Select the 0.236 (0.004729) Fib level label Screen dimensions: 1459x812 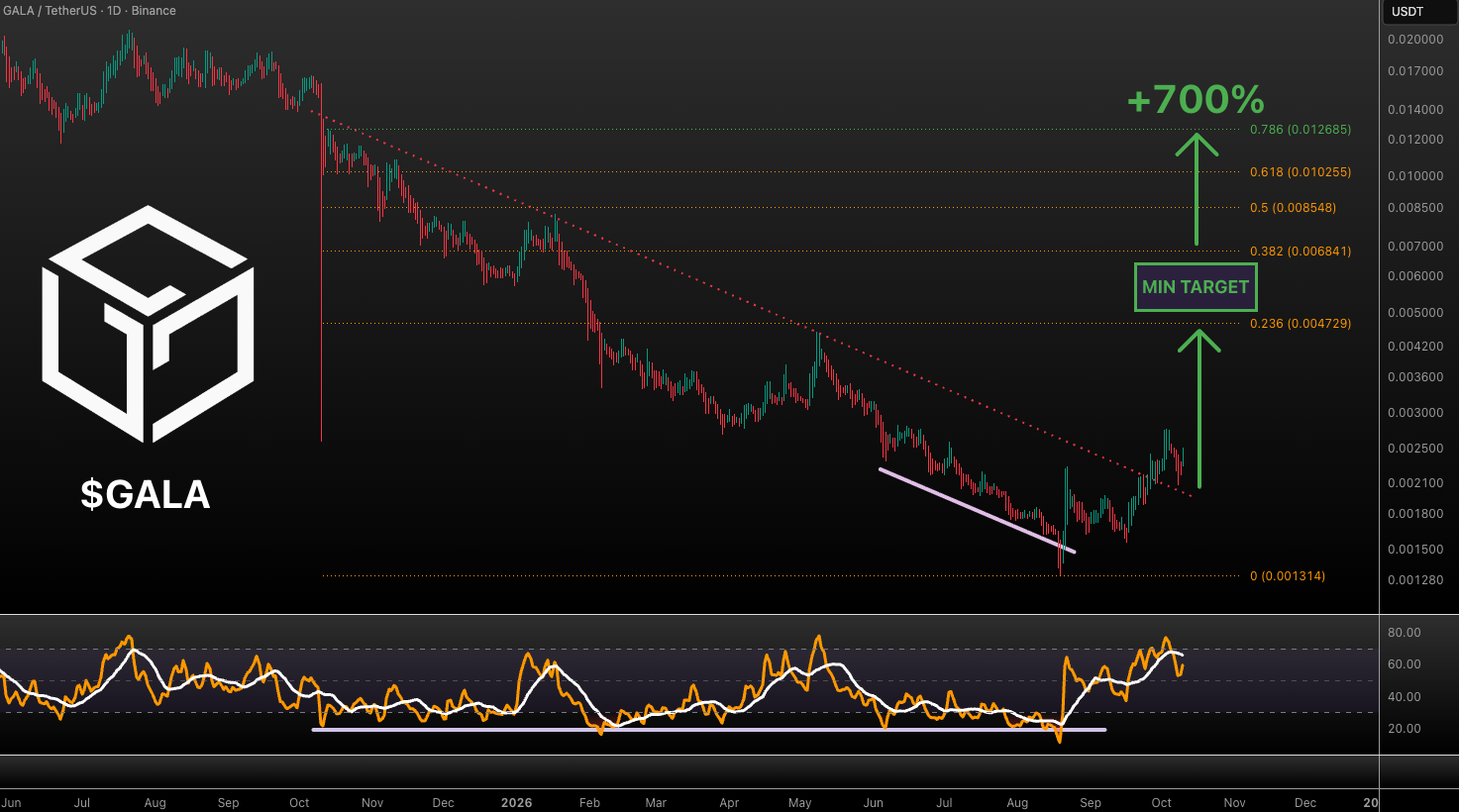pos(1300,324)
